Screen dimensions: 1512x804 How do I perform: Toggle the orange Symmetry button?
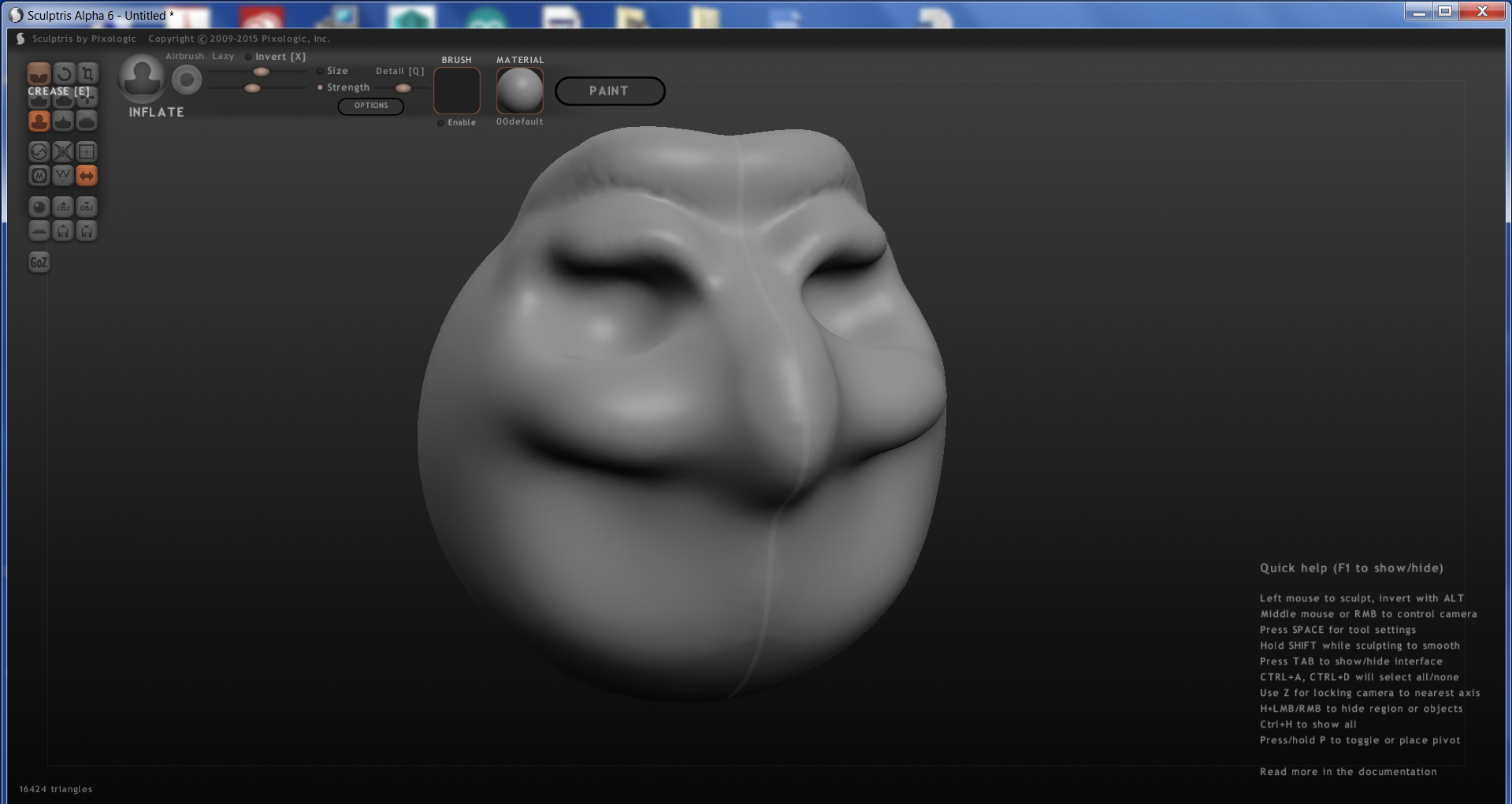pyautogui.click(x=87, y=175)
